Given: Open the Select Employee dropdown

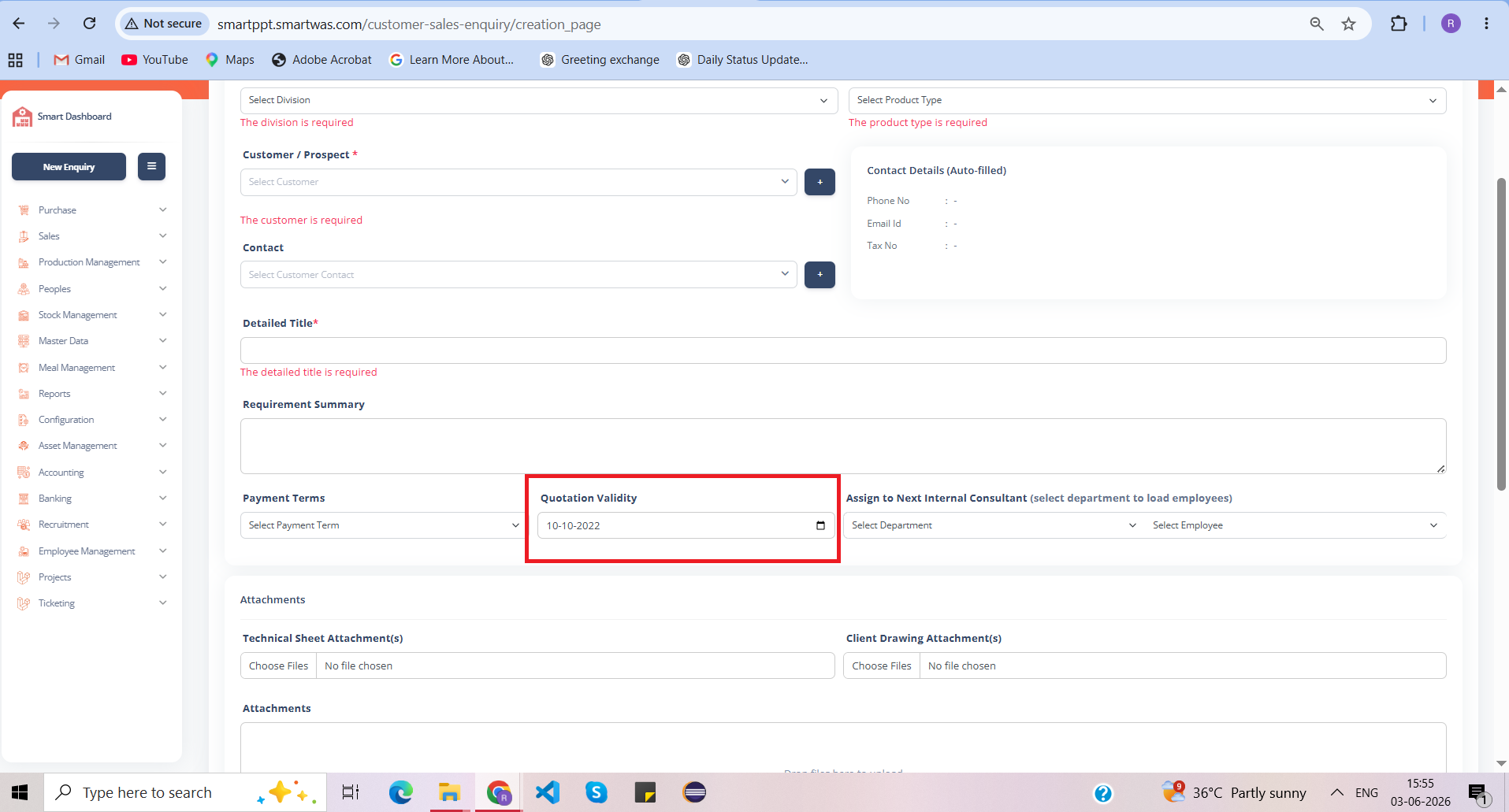Looking at the screenshot, I should click(1295, 525).
